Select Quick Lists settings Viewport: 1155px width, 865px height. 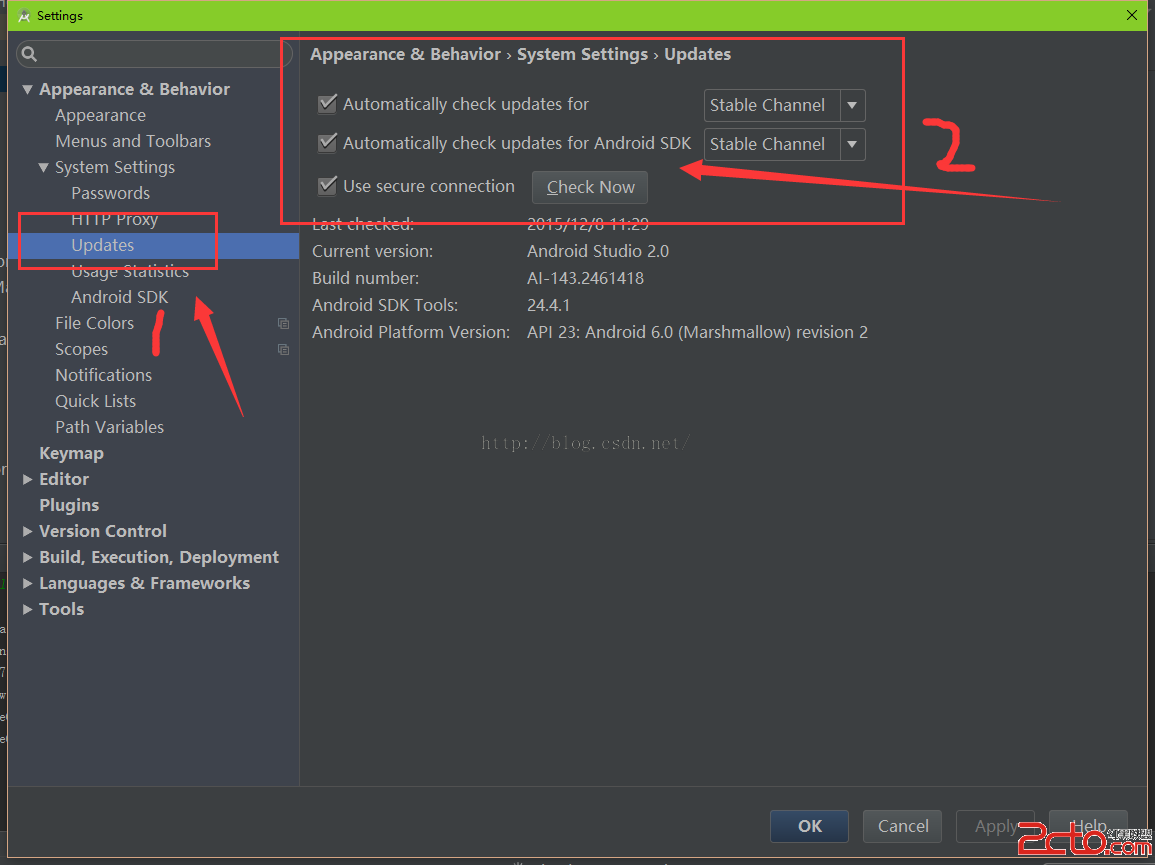click(x=95, y=401)
